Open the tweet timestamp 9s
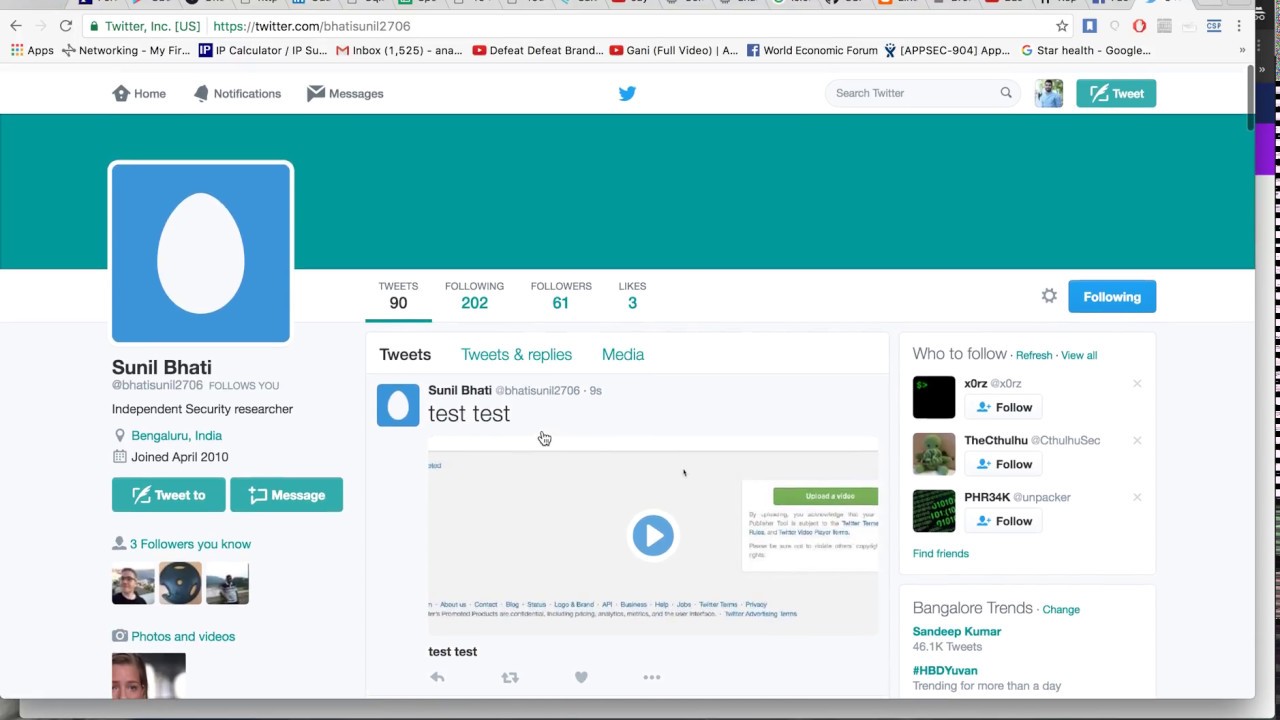The height and width of the screenshot is (720, 1280). (595, 390)
